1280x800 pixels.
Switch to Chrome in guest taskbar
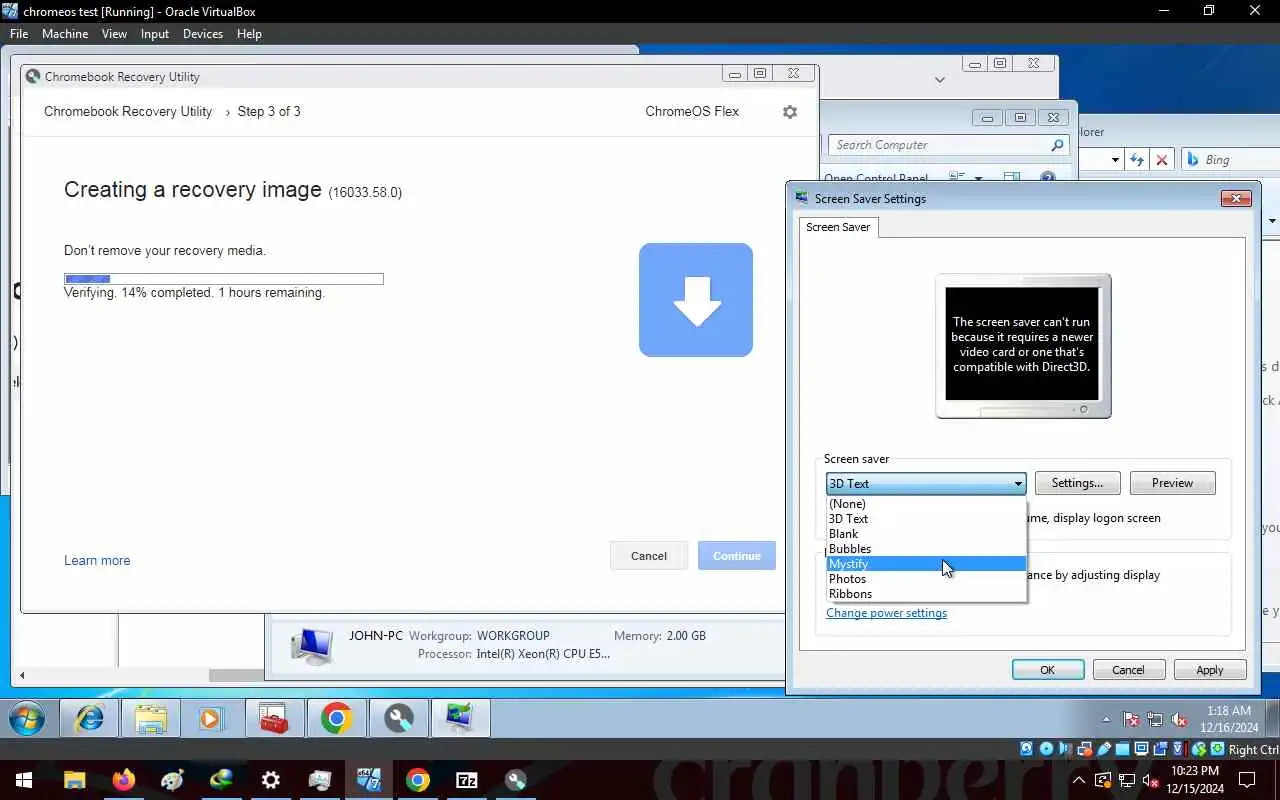point(336,718)
